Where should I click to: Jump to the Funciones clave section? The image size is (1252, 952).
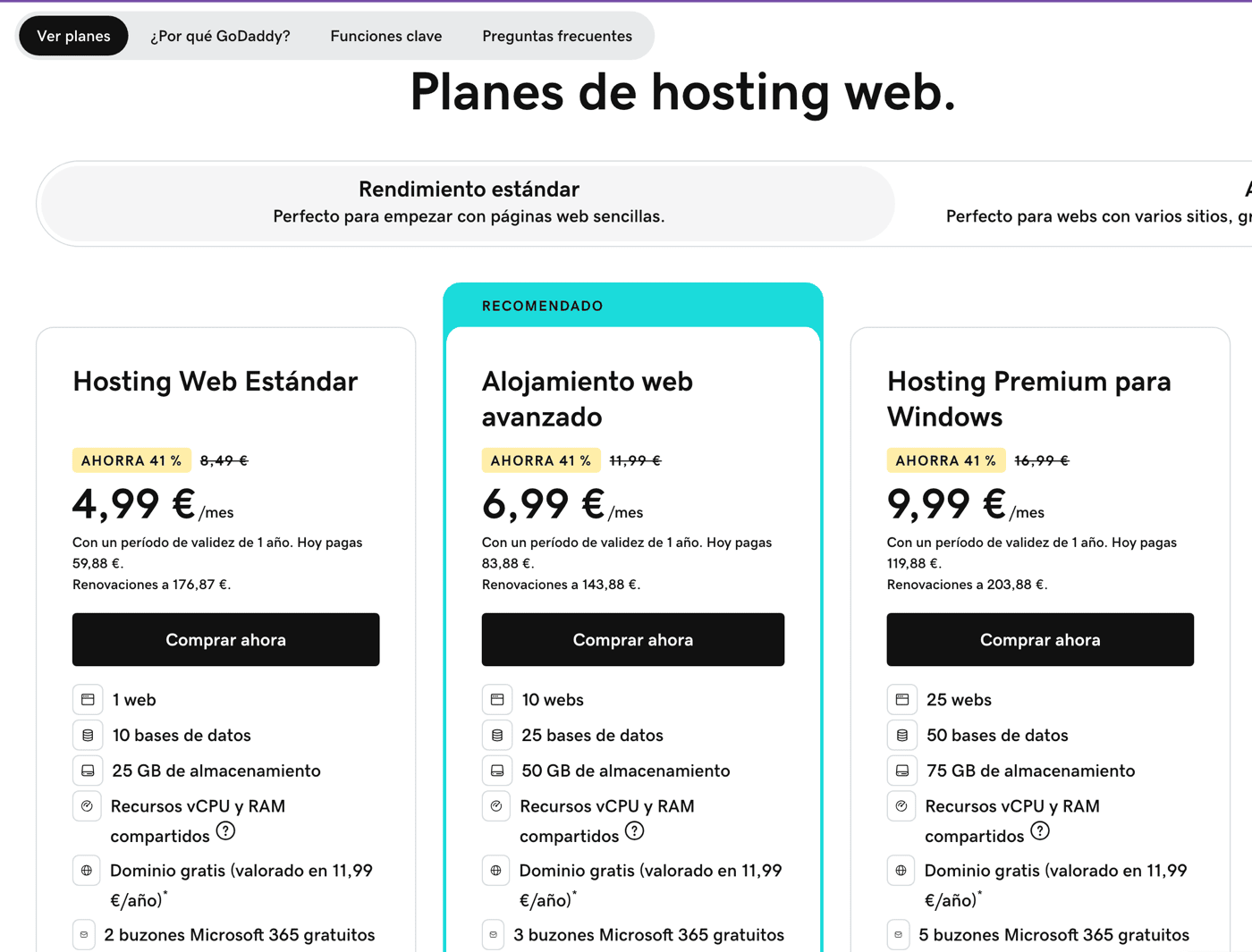click(x=386, y=36)
